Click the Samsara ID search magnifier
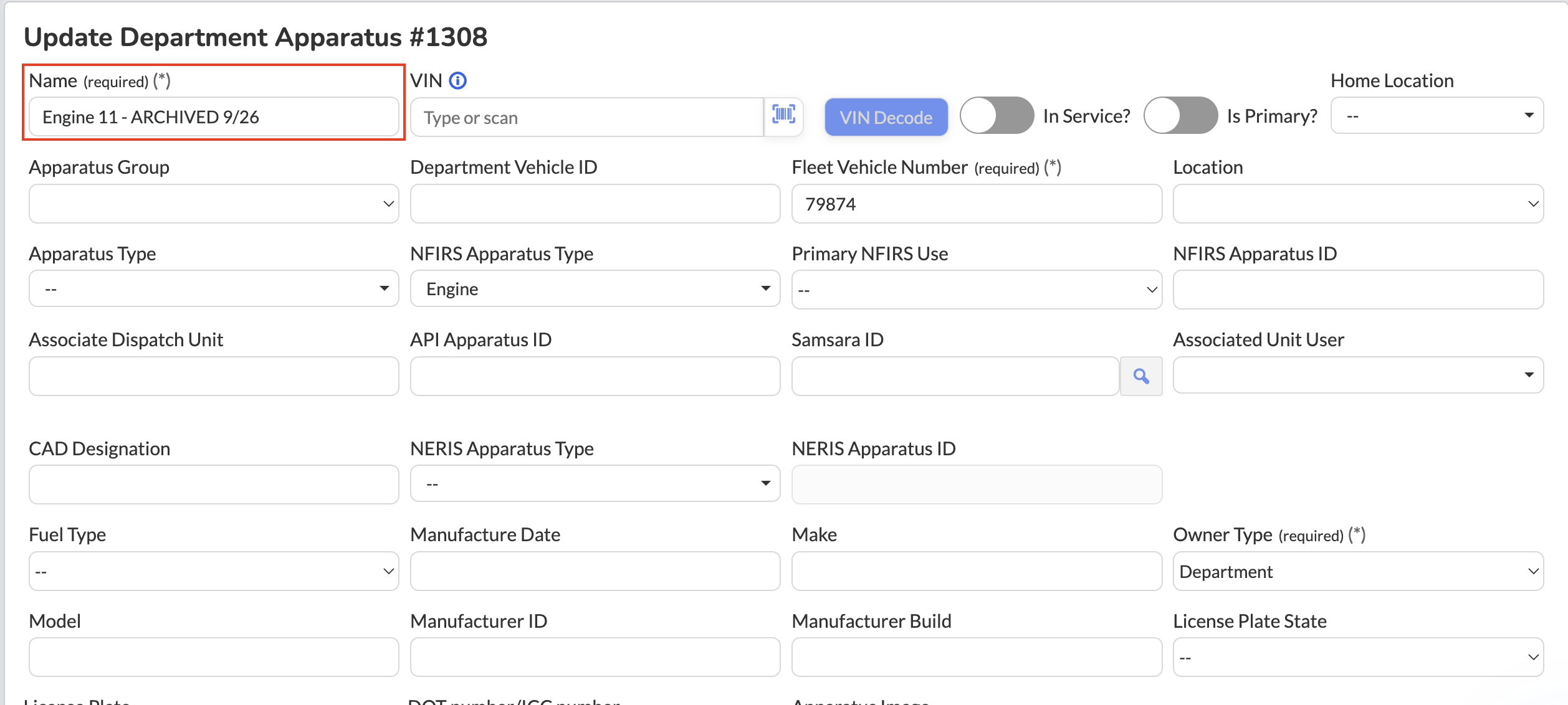 [x=1141, y=376]
